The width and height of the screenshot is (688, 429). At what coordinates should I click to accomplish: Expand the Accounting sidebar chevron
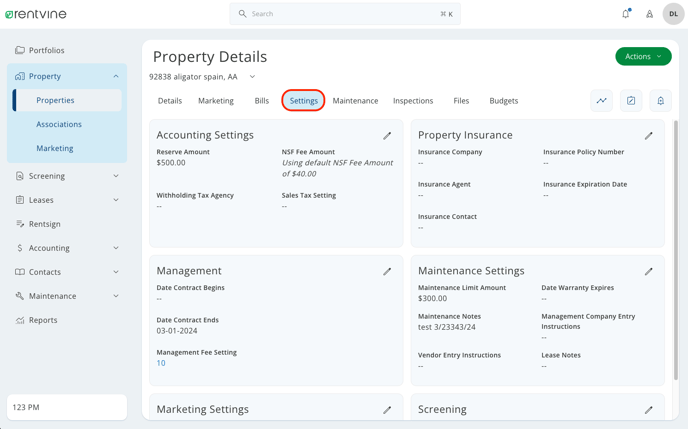coord(116,248)
